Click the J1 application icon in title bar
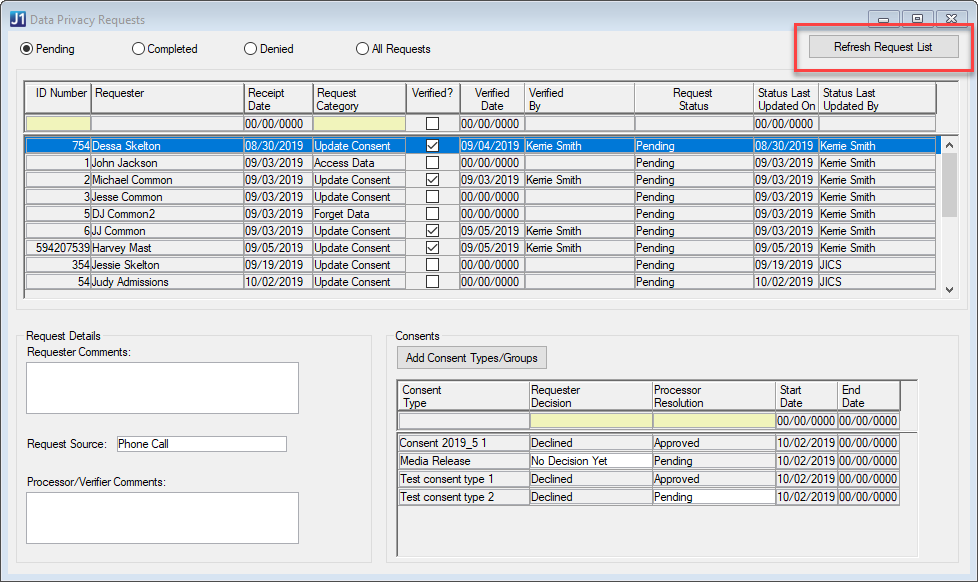978x582 pixels. pyautogui.click(x=16, y=18)
